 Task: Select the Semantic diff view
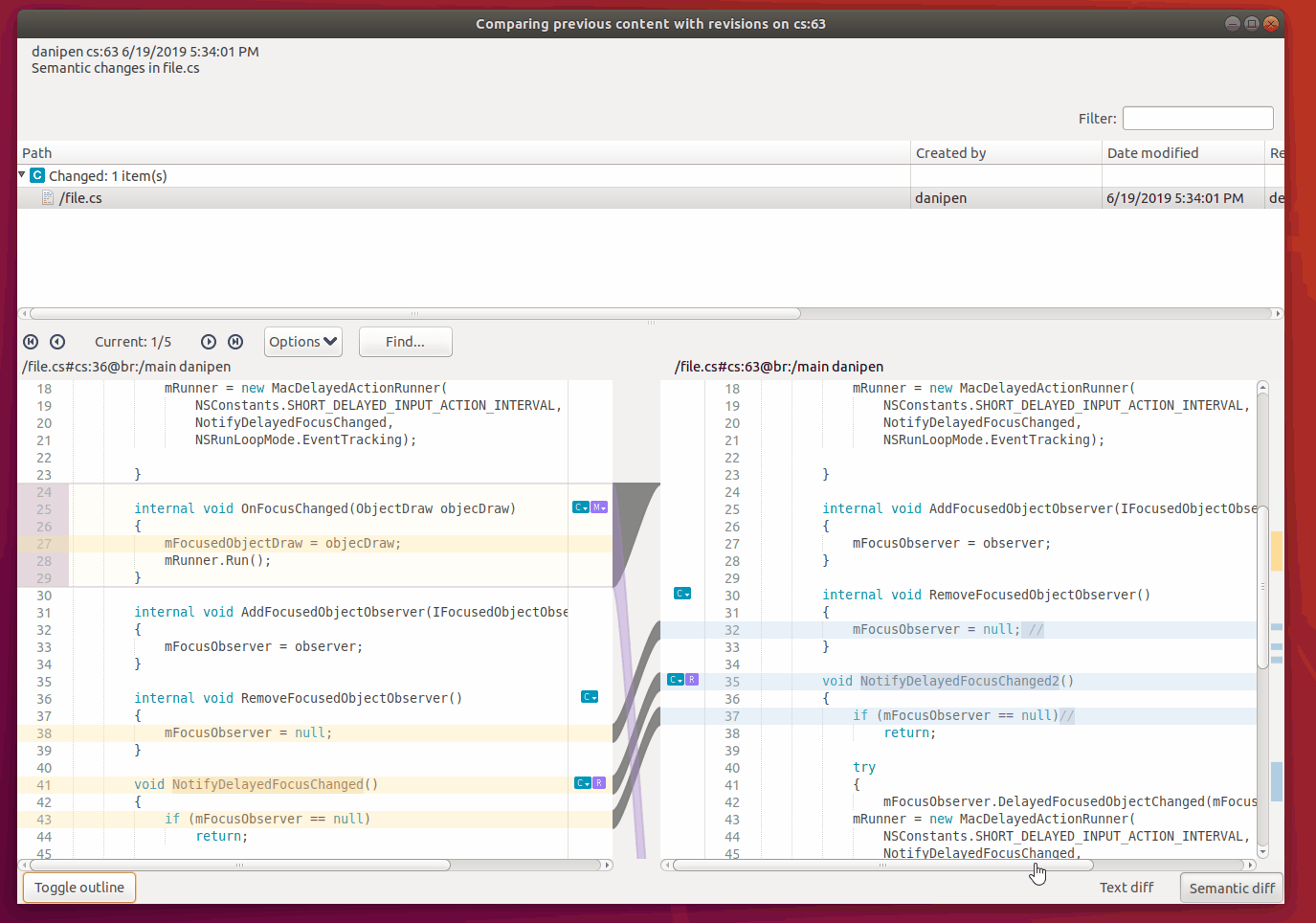(1231, 887)
